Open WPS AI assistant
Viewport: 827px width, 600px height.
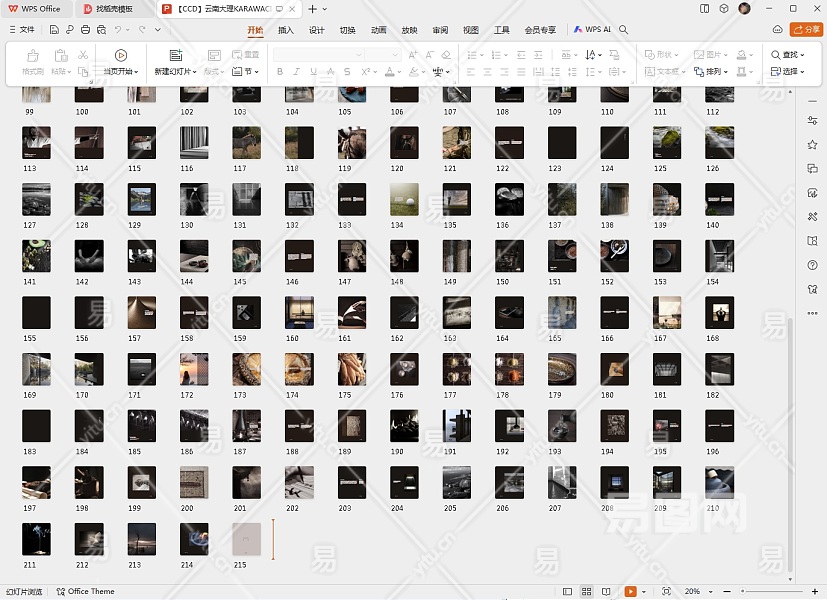point(593,30)
